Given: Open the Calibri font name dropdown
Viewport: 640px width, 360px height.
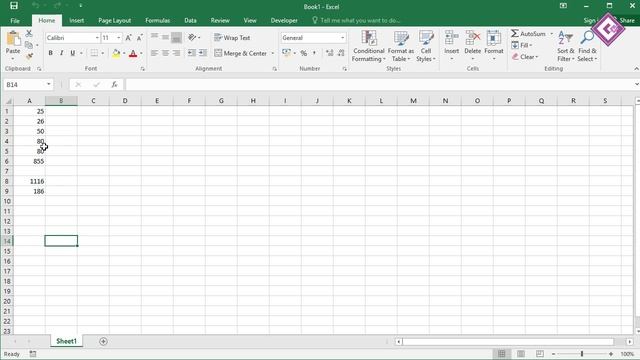Looking at the screenshot, I should point(97,38).
